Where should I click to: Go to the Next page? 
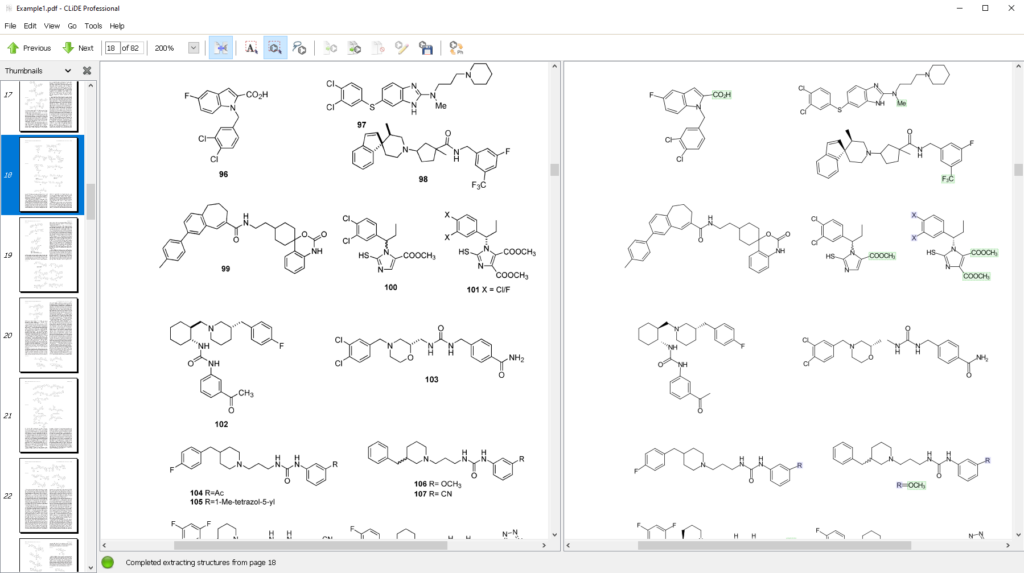click(x=78, y=48)
